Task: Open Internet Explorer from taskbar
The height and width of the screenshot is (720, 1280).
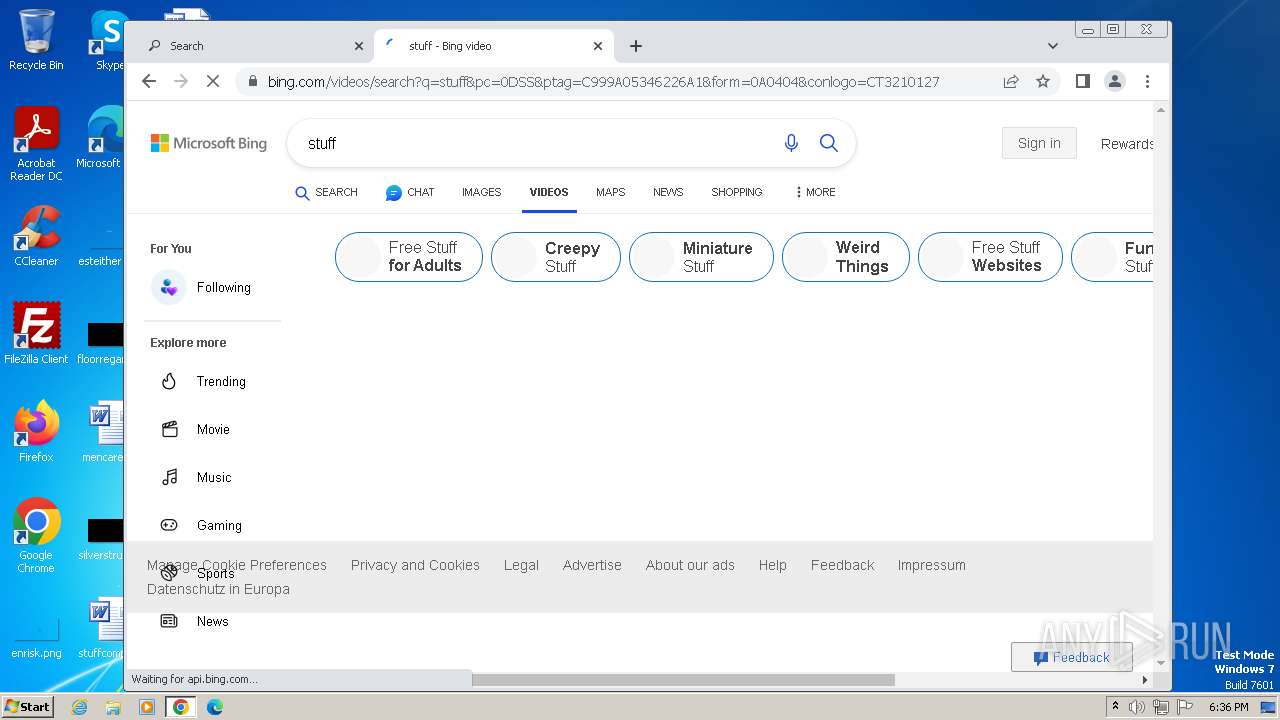Action: (79, 707)
